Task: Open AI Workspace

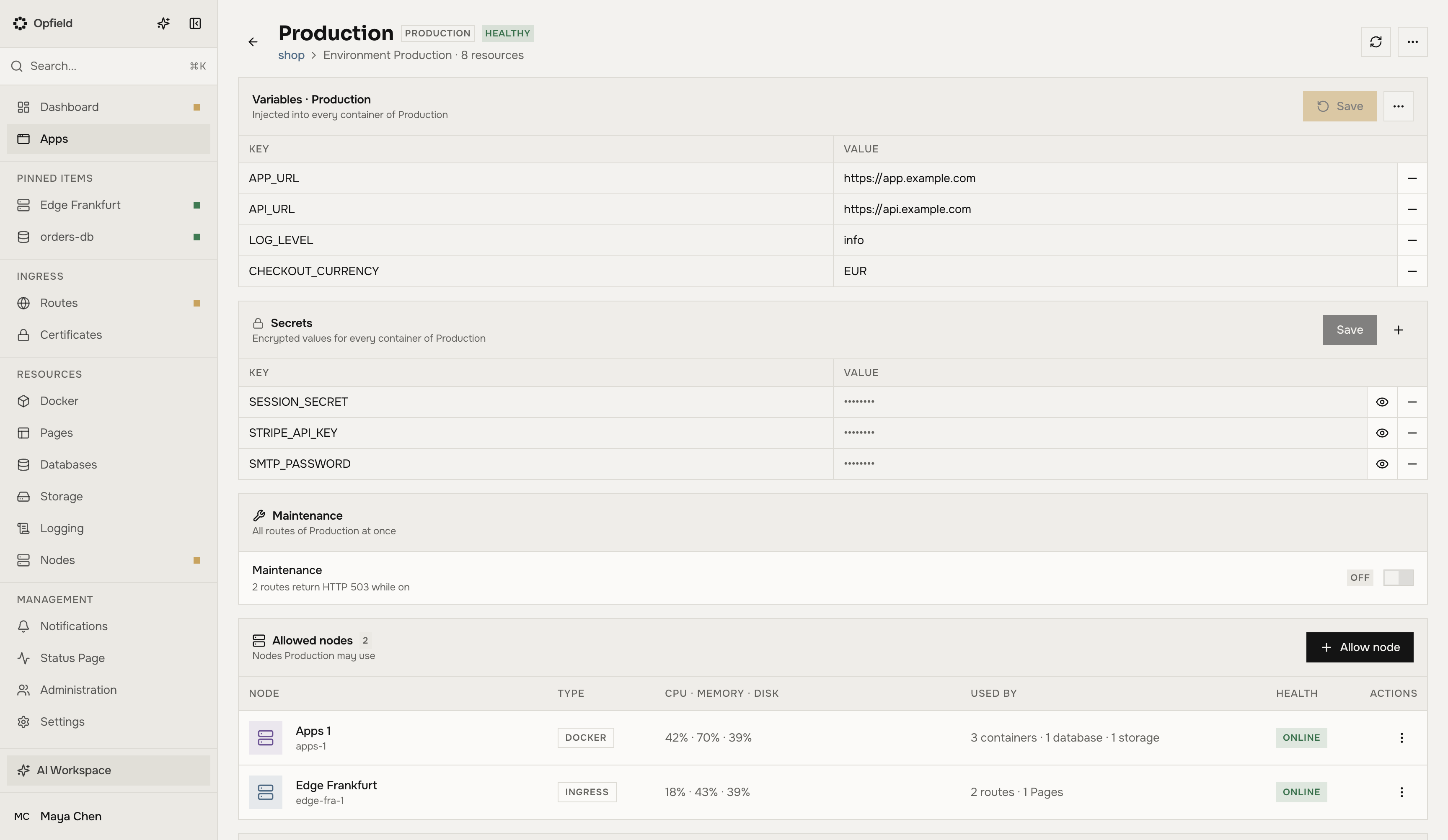Action: 109,770
